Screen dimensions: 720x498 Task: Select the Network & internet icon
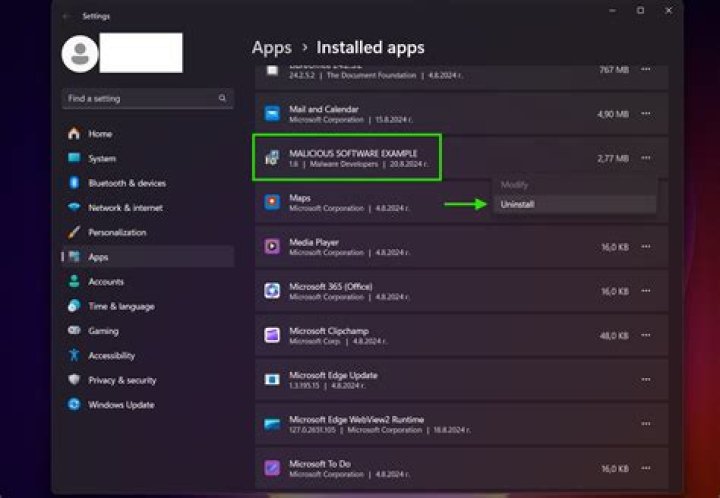[74, 208]
